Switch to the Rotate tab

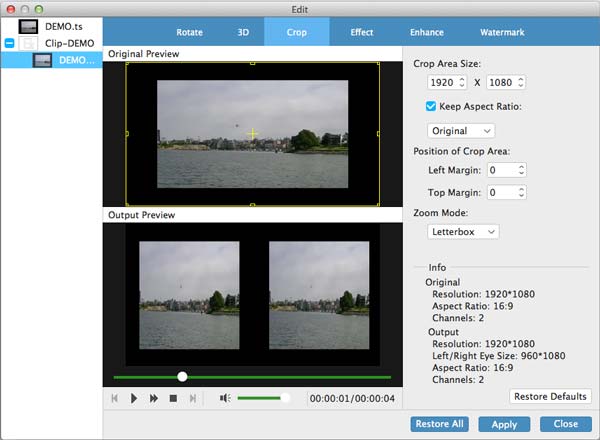(x=189, y=32)
